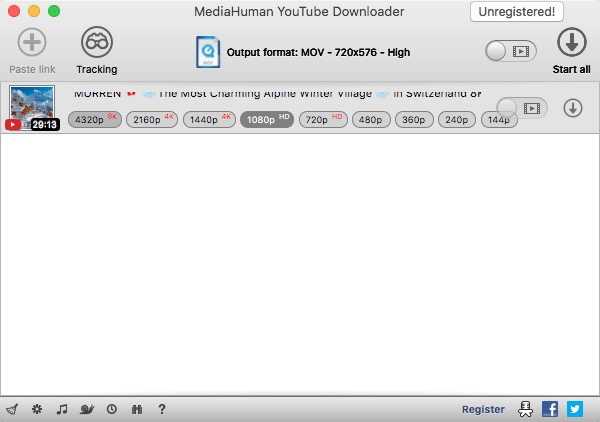
Task: Click the Paste link plus icon
Action: (33, 43)
